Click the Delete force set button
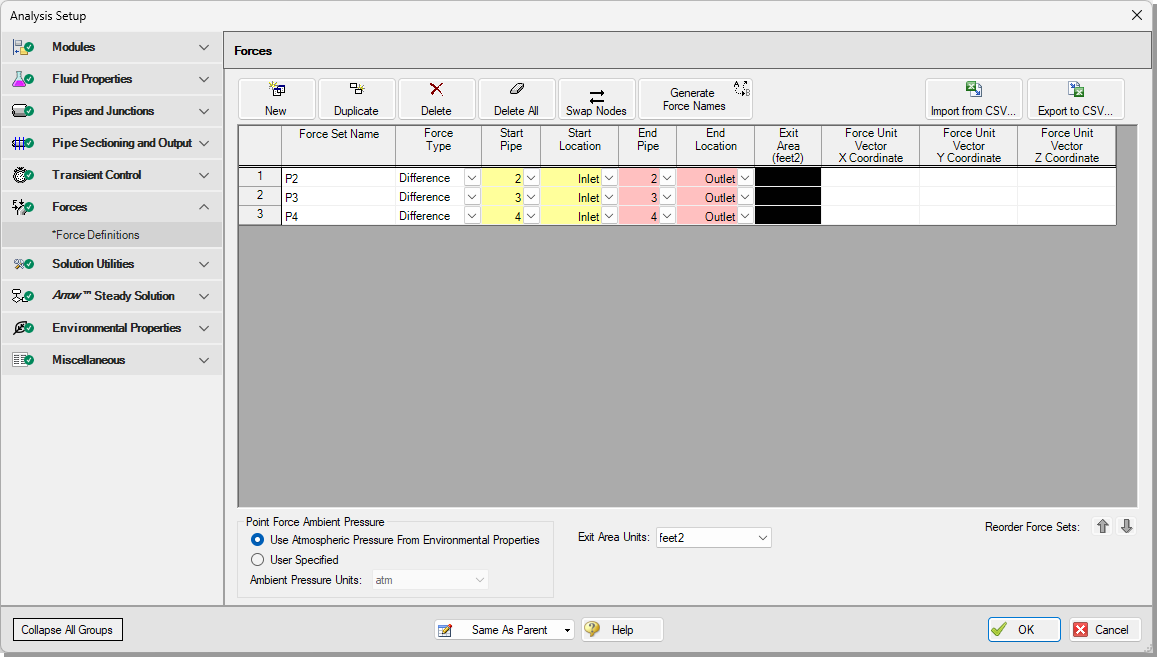 [x=436, y=99]
